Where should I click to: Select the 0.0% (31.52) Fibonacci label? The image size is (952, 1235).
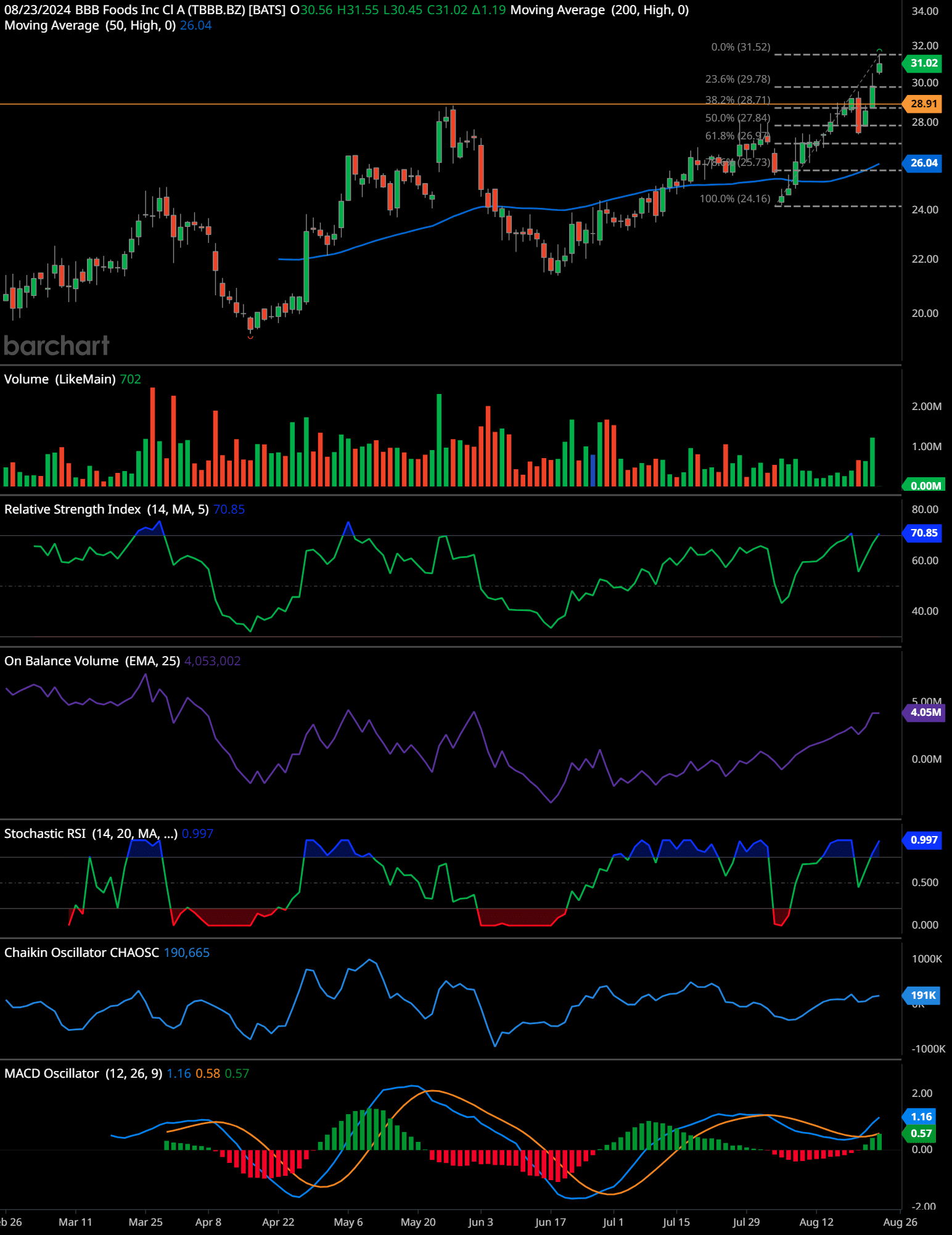click(741, 47)
